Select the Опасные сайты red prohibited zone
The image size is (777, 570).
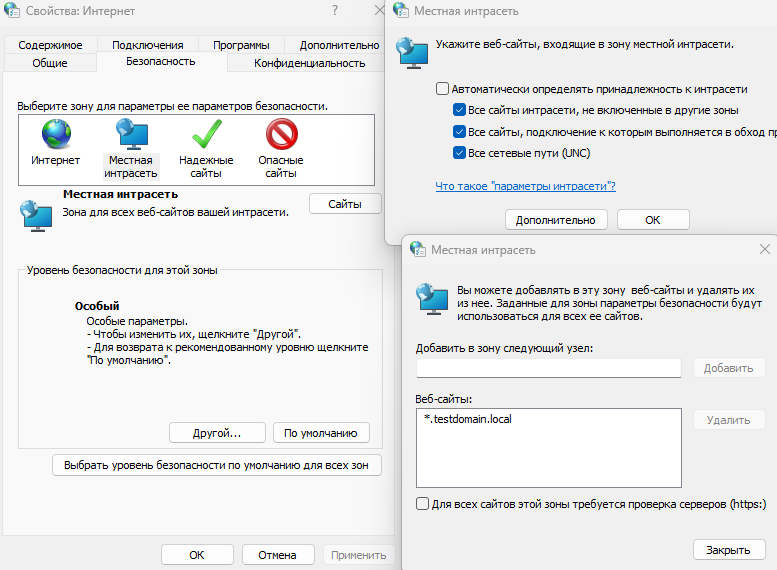[281, 134]
